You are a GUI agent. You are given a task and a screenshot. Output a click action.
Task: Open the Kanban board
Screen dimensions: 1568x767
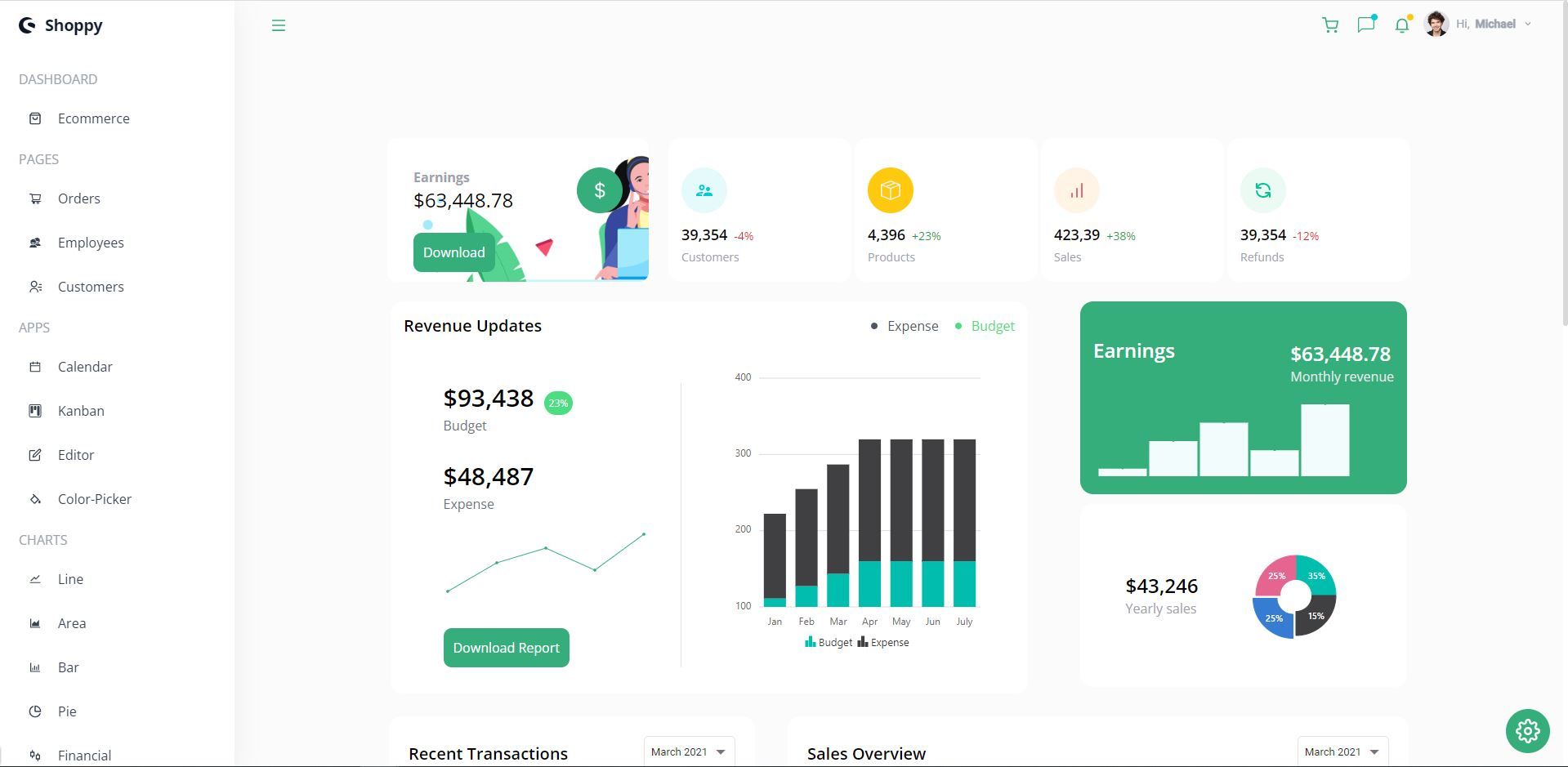[81, 411]
